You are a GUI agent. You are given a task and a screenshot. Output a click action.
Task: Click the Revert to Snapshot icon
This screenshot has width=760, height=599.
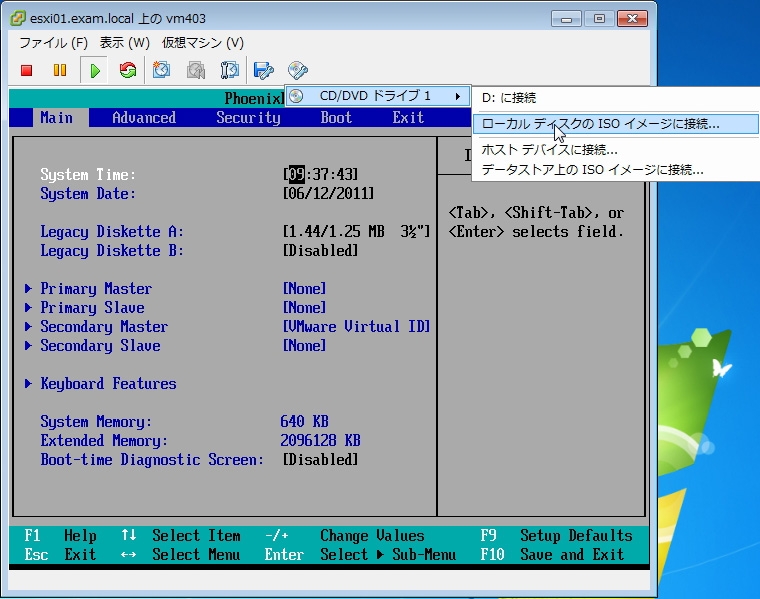tap(196, 71)
